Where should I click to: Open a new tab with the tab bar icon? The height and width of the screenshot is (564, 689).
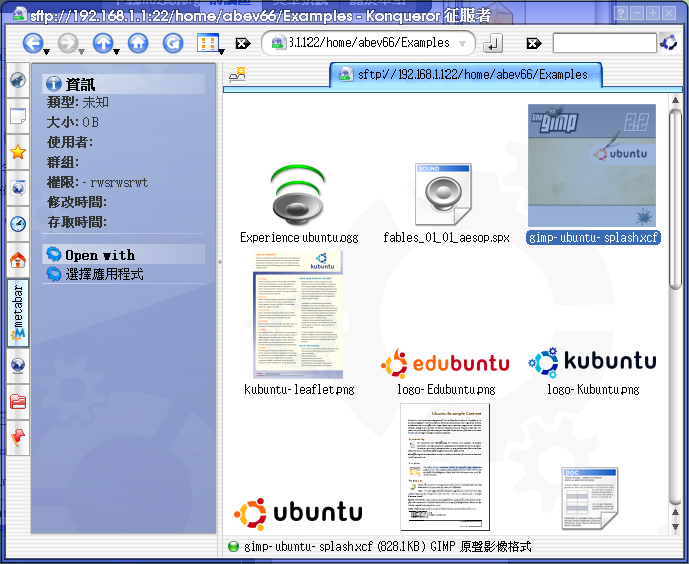(x=237, y=74)
